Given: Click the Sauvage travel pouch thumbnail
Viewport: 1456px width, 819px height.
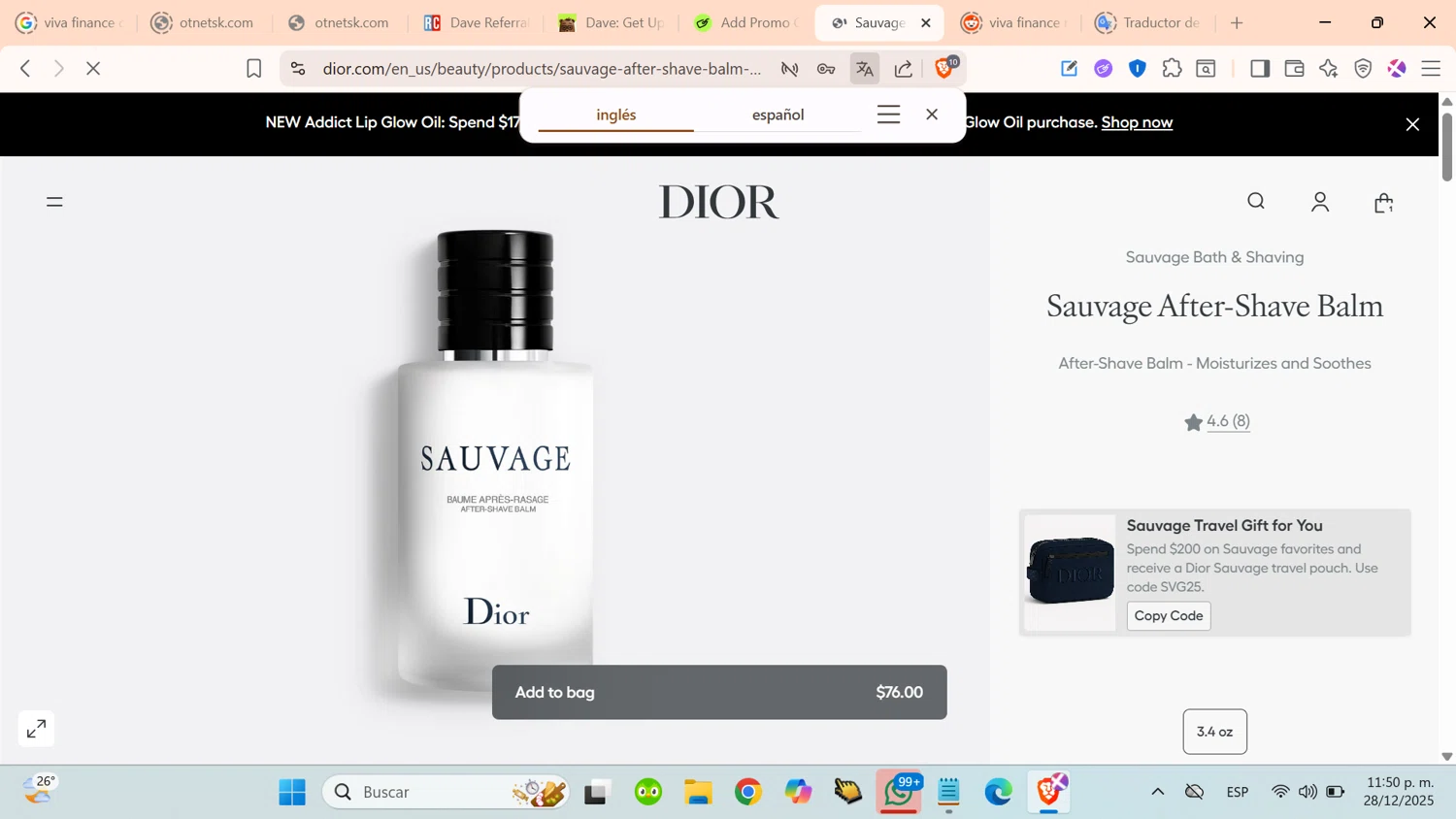Looking at the screenshot, I should pos(1071,573).
